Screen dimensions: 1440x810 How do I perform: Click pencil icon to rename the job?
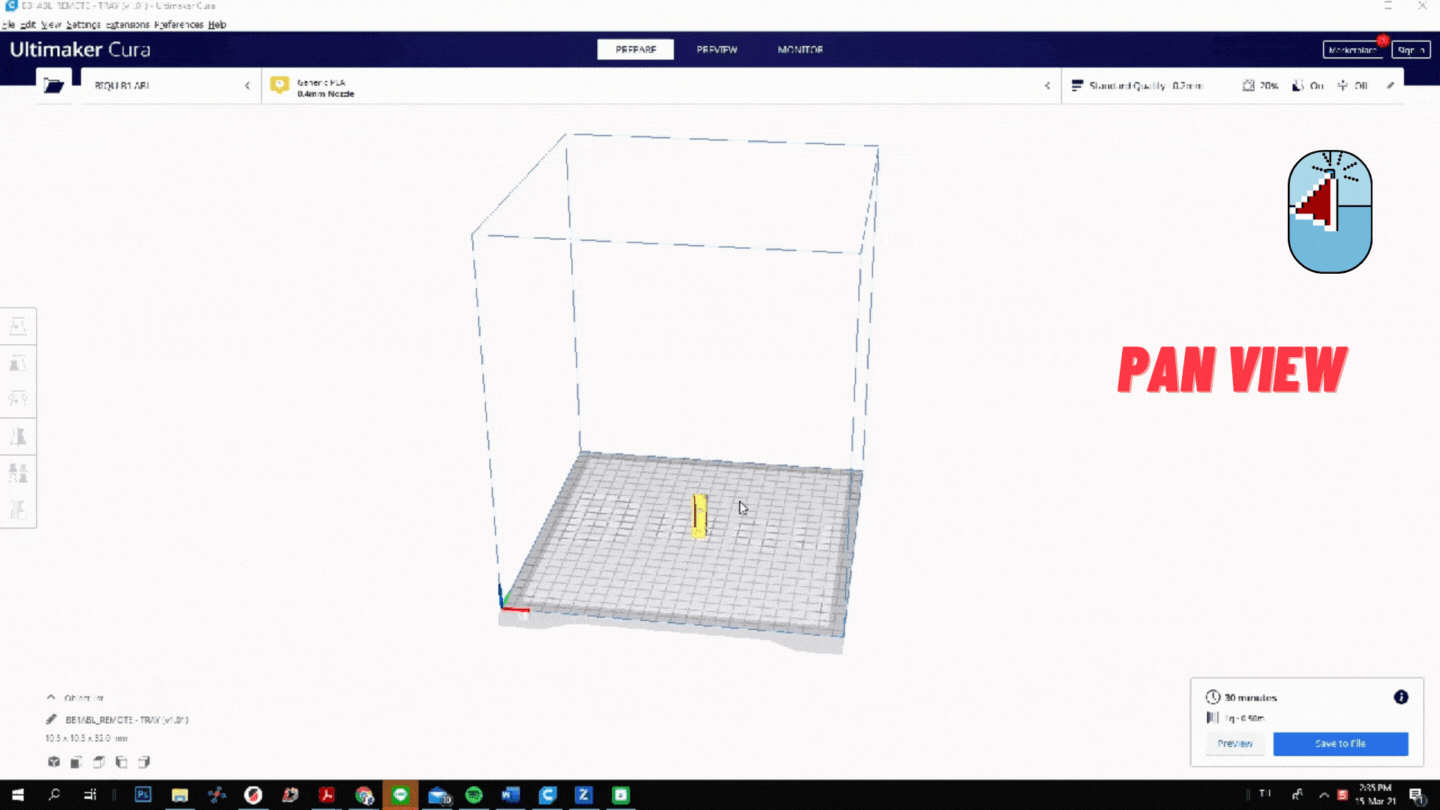point(52,719)
